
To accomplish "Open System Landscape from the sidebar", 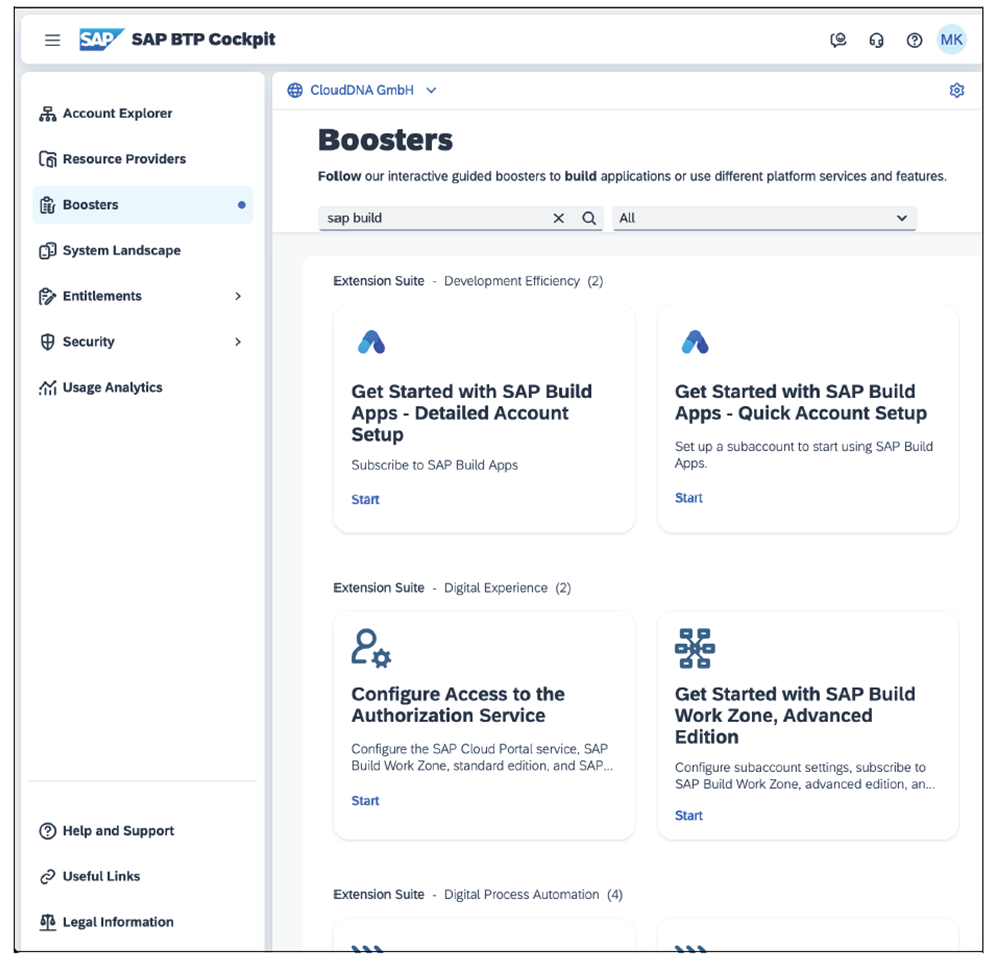I will tap(121, 250).
